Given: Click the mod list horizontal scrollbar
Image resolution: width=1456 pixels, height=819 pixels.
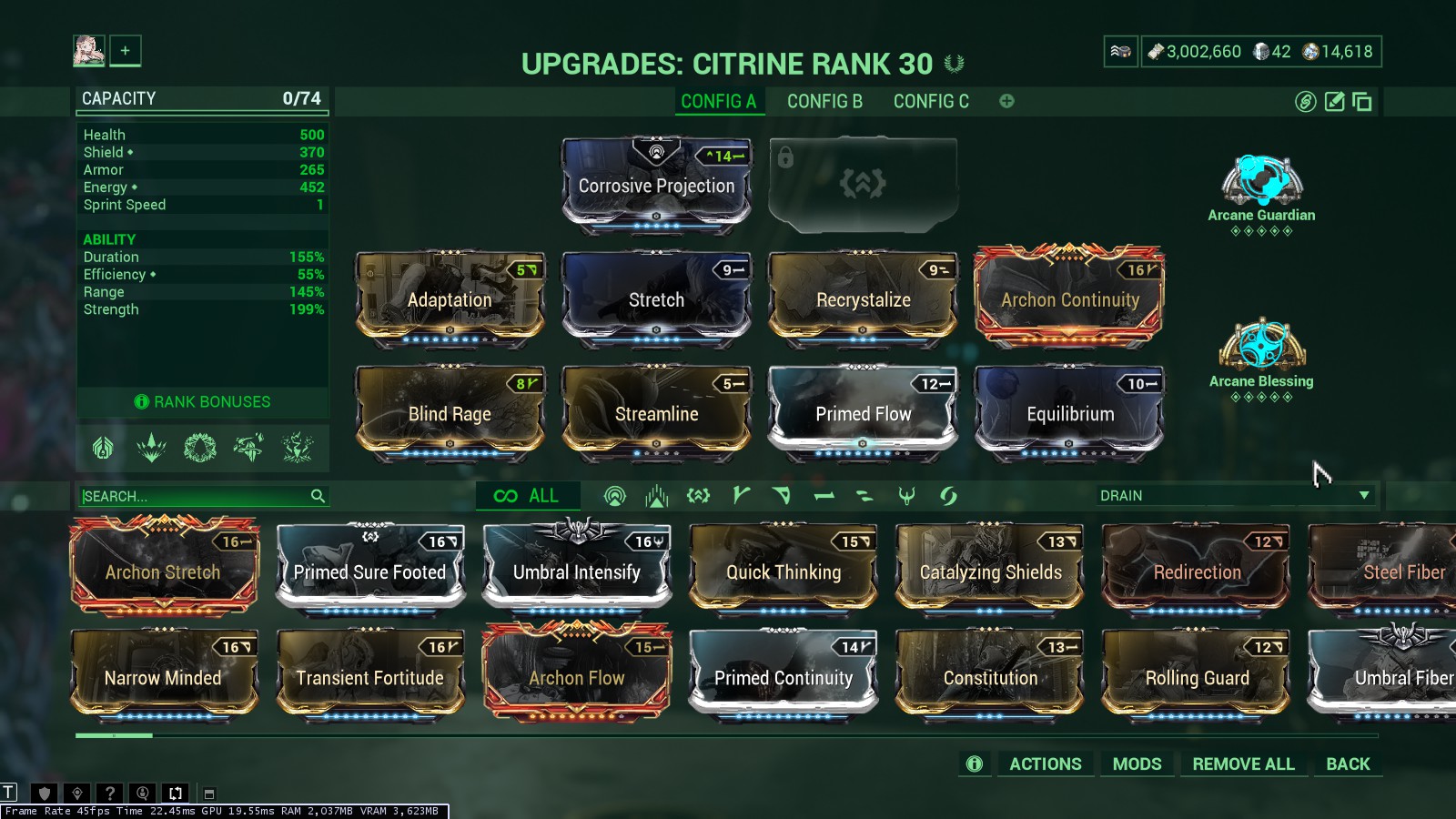Looking at the screenshot, I should (x=726, y=735).
